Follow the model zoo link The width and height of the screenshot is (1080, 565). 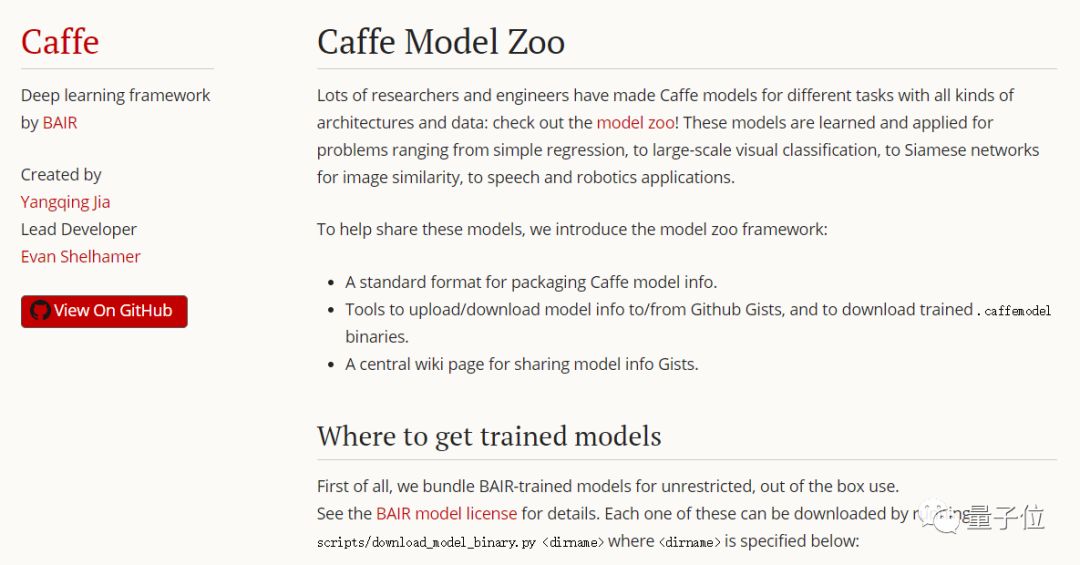(x=635, y=123)
